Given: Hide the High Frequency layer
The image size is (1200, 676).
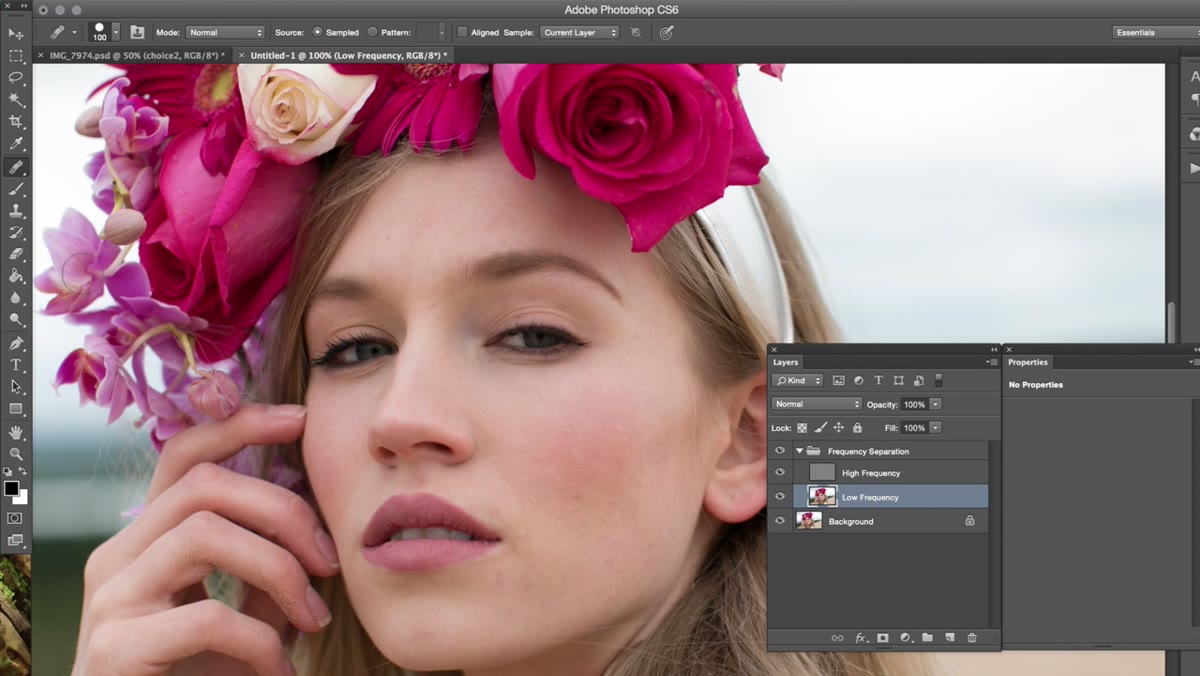Looking at the screenshot, I should (x=780, y=473).
